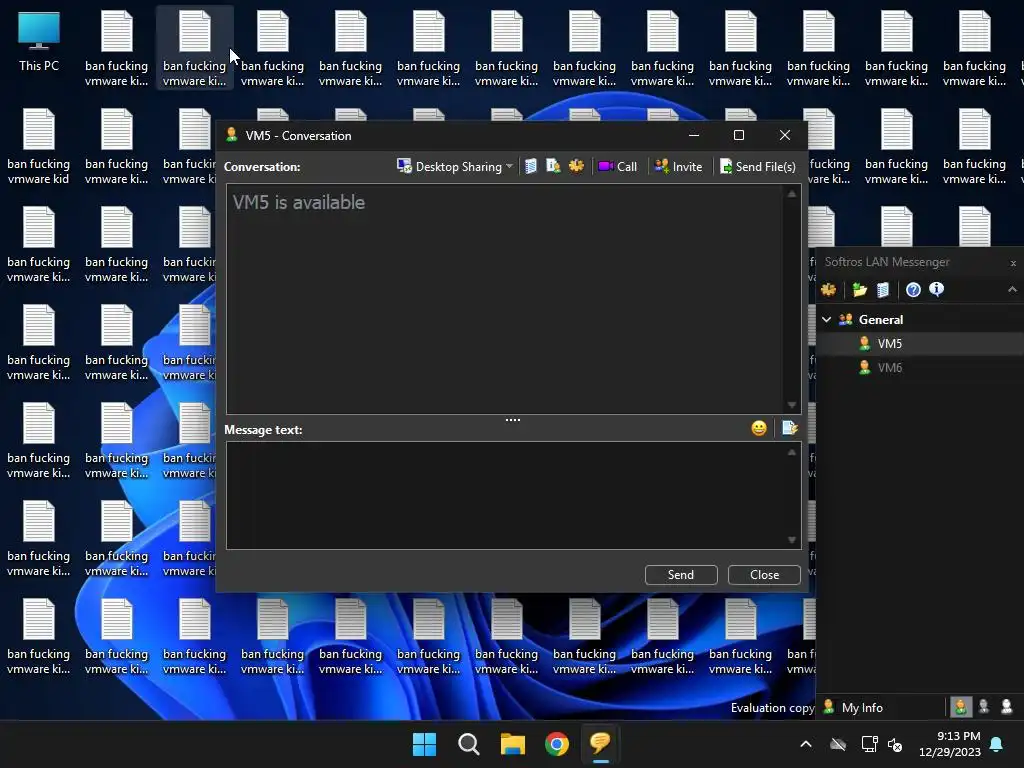Open message history notebook icon in conversation toolbar
Image resolution: width=1024 pixels, height=768 pixels.
531,167
